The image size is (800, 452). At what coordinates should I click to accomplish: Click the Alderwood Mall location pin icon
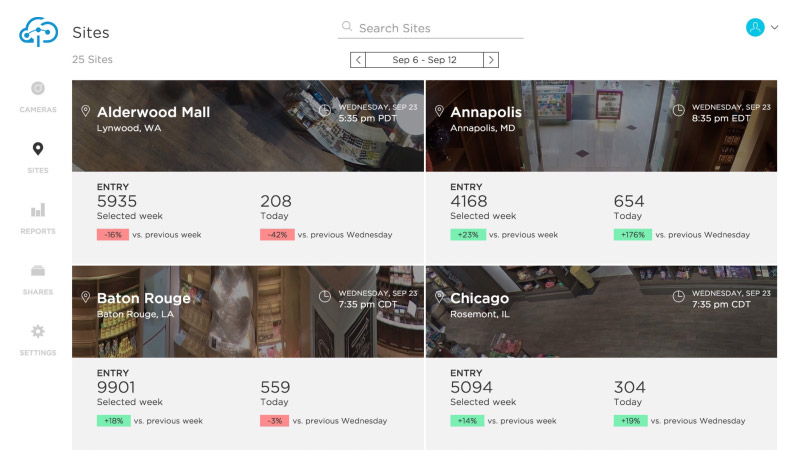pyautogui.click(x=86, y=111)
